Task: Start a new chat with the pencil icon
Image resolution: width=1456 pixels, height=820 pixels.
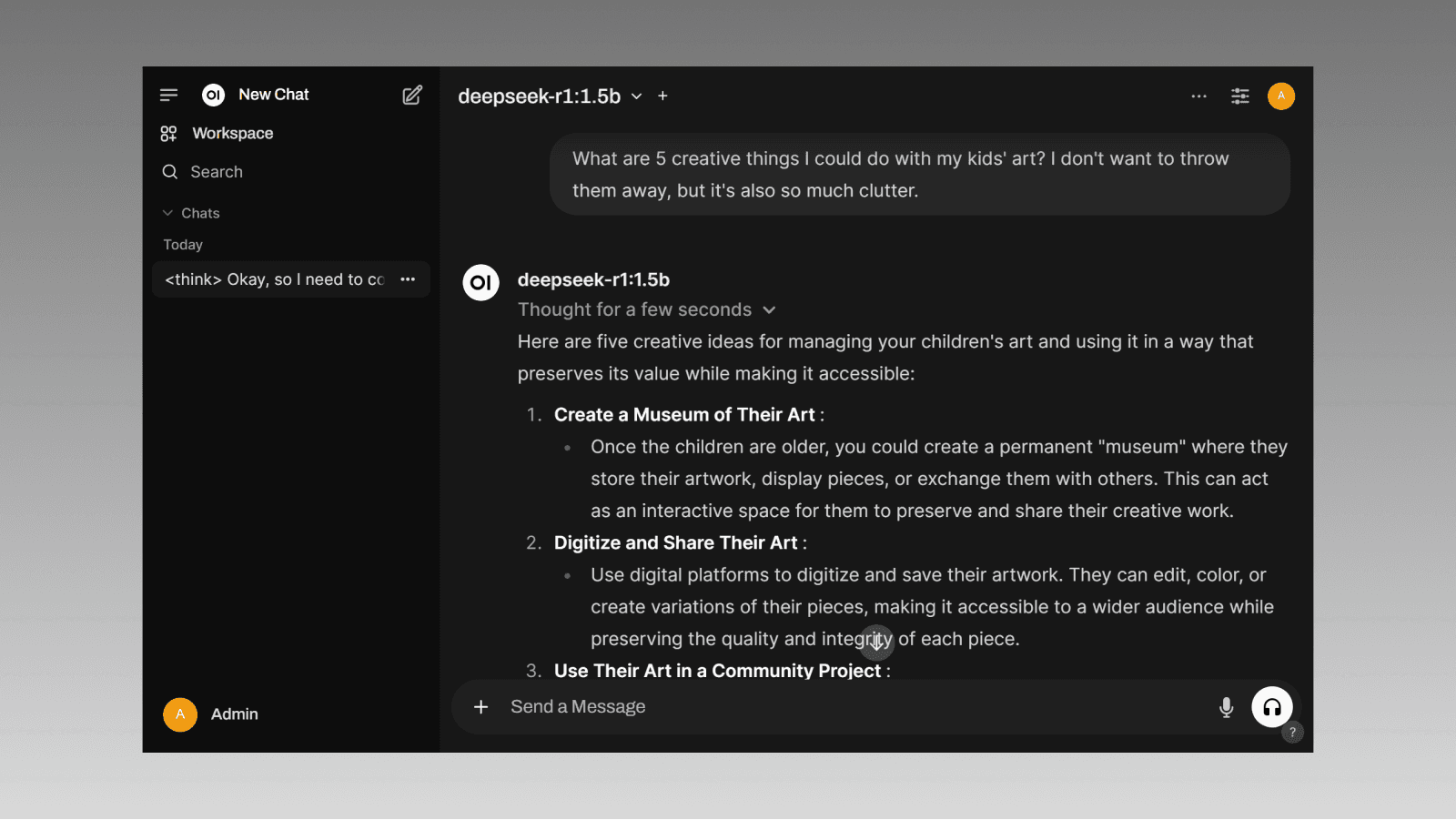Action: tap(412, 95)
